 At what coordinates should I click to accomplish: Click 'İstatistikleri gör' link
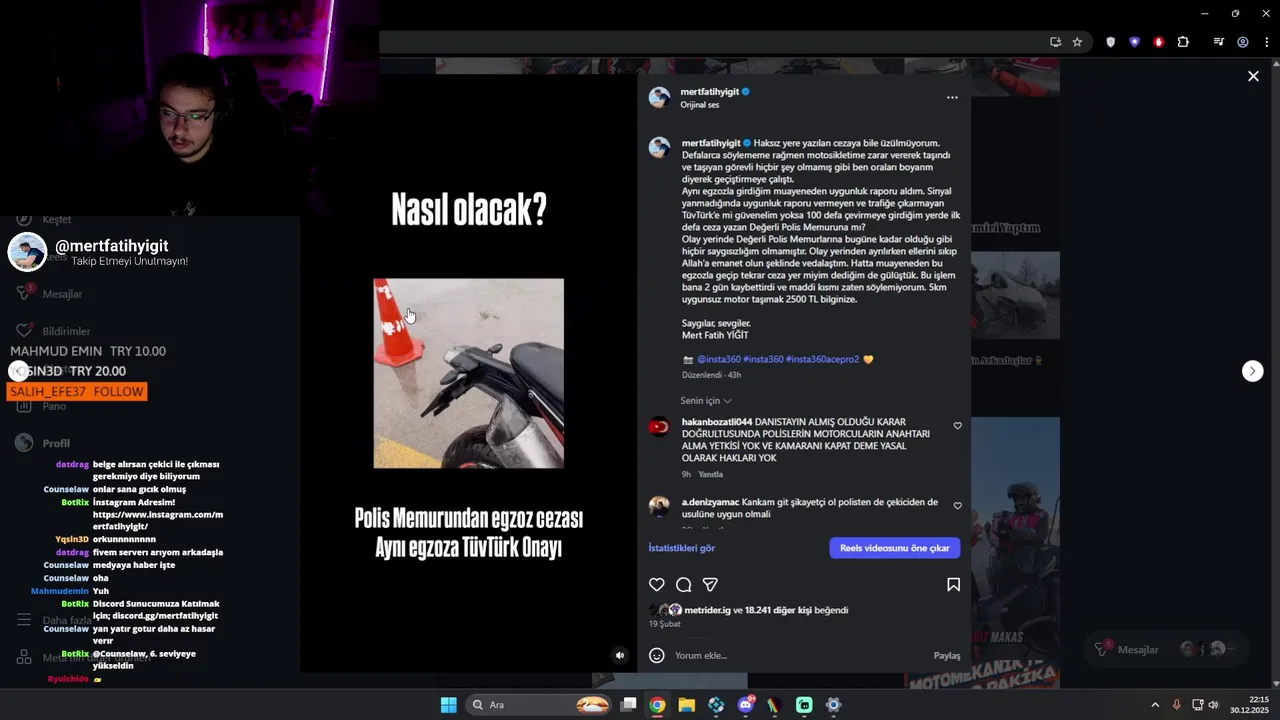682,548
